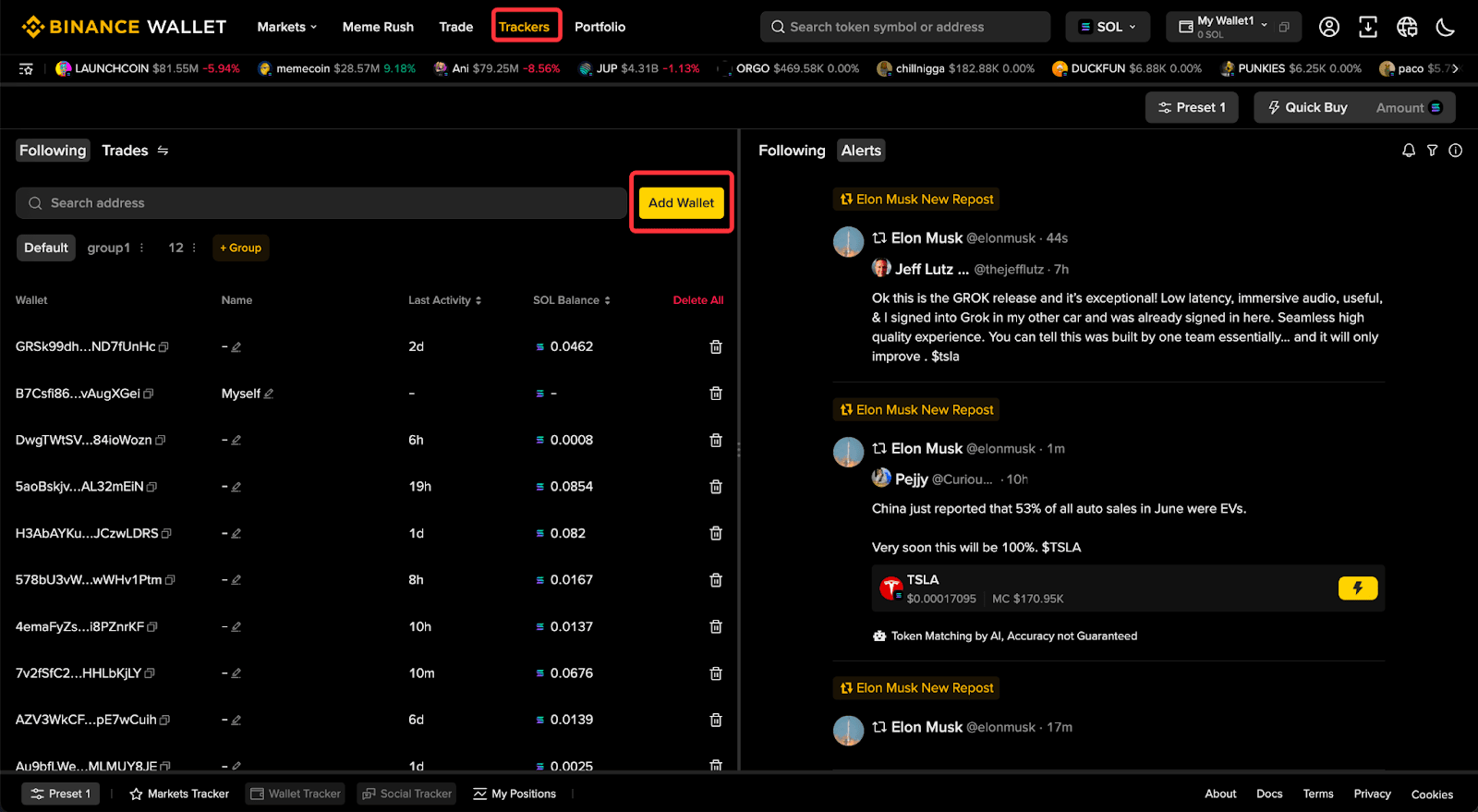Copy address 5aoBskjv...AL32mEiN icon

(x=151, y=487)
